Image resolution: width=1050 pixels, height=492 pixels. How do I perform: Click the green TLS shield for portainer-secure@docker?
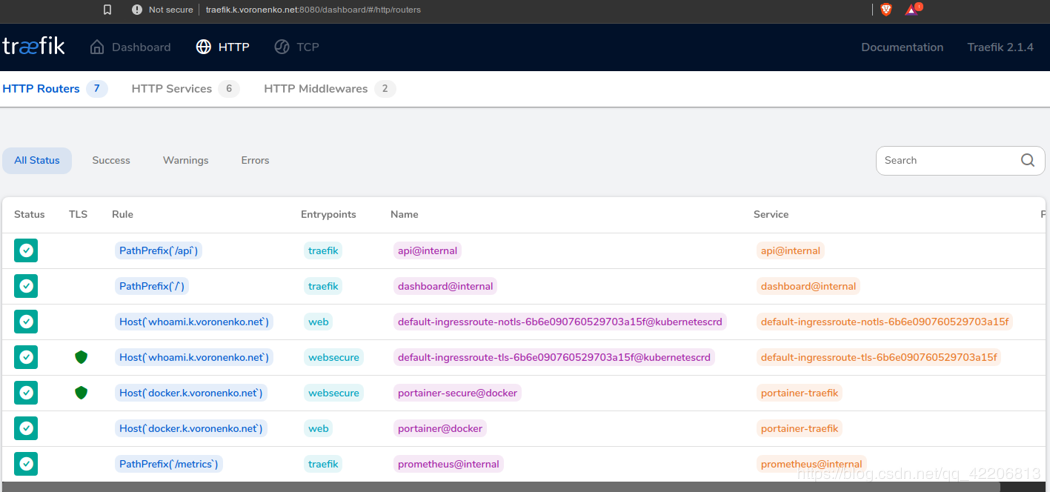pyautogui.click(x=81, y=393)
